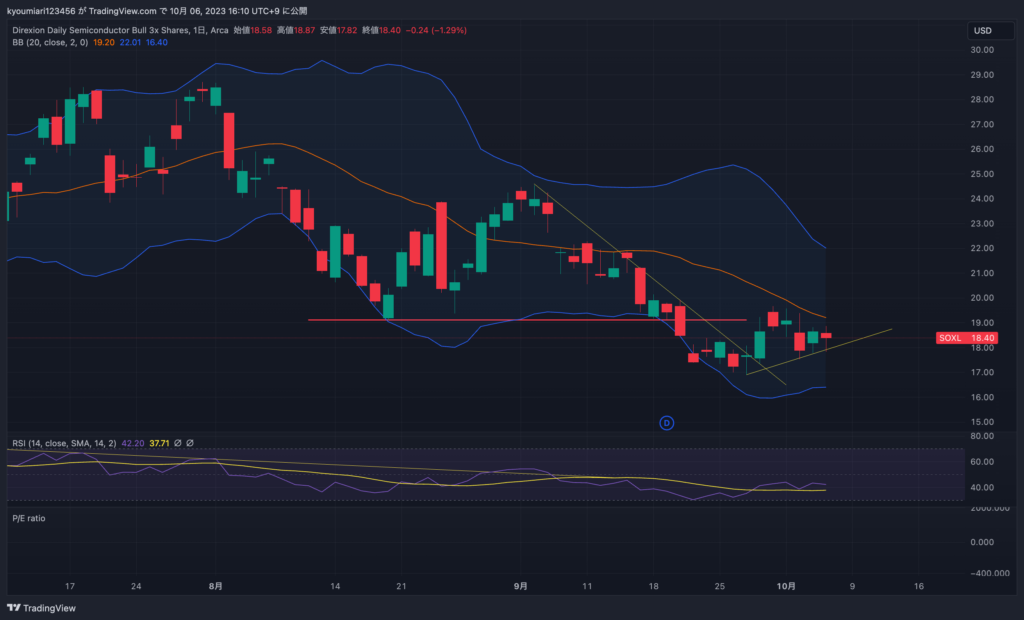This screenshot has height=620, width=1024.
Task: Select the RSI (14, close, SMA, 14, 2) legend
Action: pos(64,443)
